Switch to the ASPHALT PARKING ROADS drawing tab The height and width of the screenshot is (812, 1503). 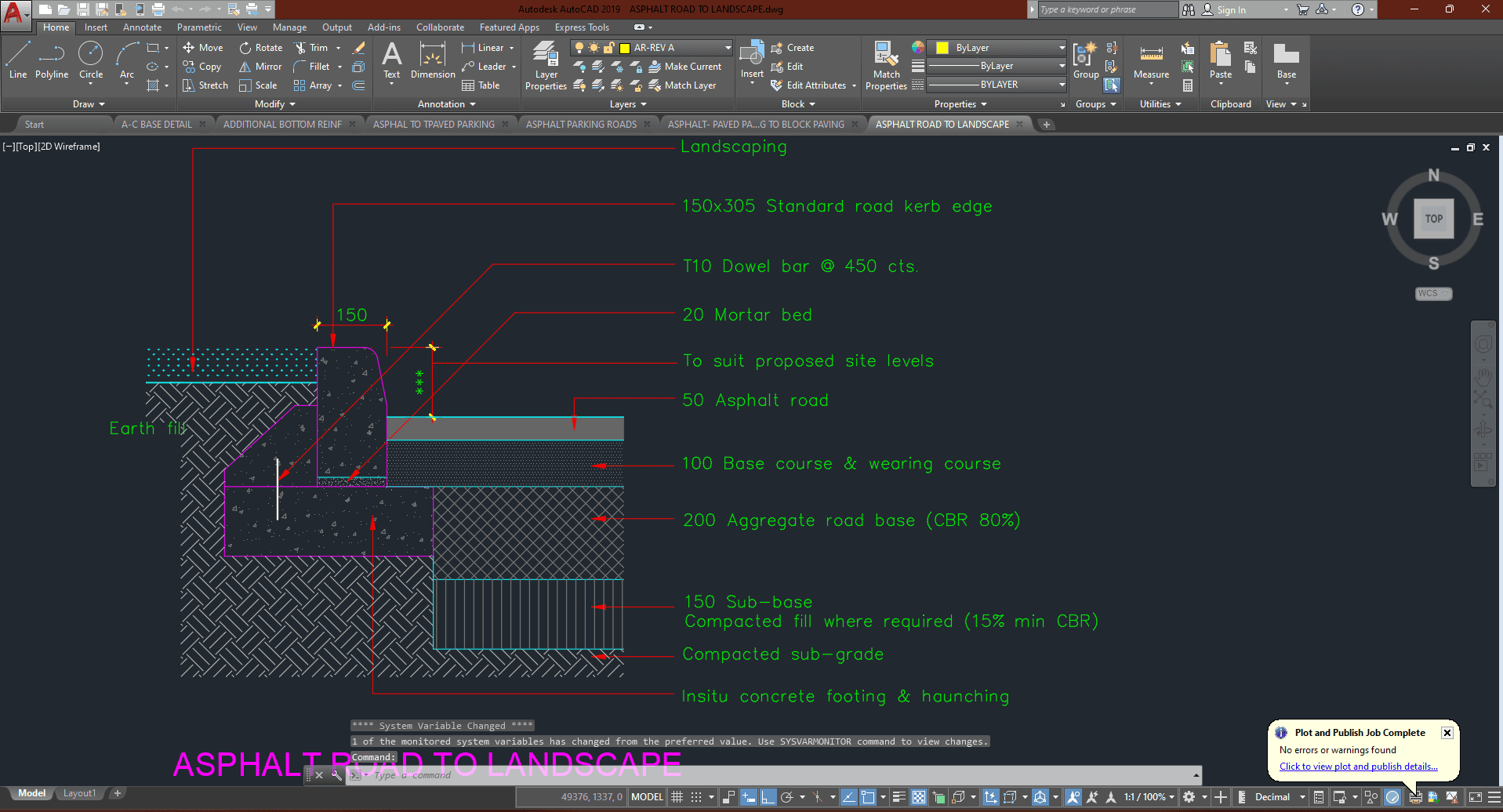[581, 124]
